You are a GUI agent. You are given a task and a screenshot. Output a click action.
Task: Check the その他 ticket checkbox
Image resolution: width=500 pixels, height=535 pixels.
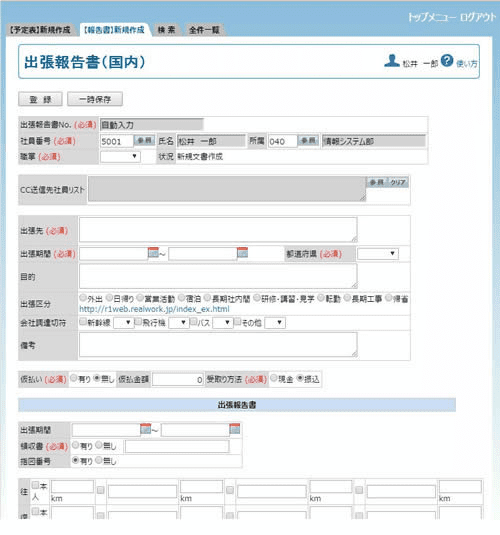click(x=238, y=321)
